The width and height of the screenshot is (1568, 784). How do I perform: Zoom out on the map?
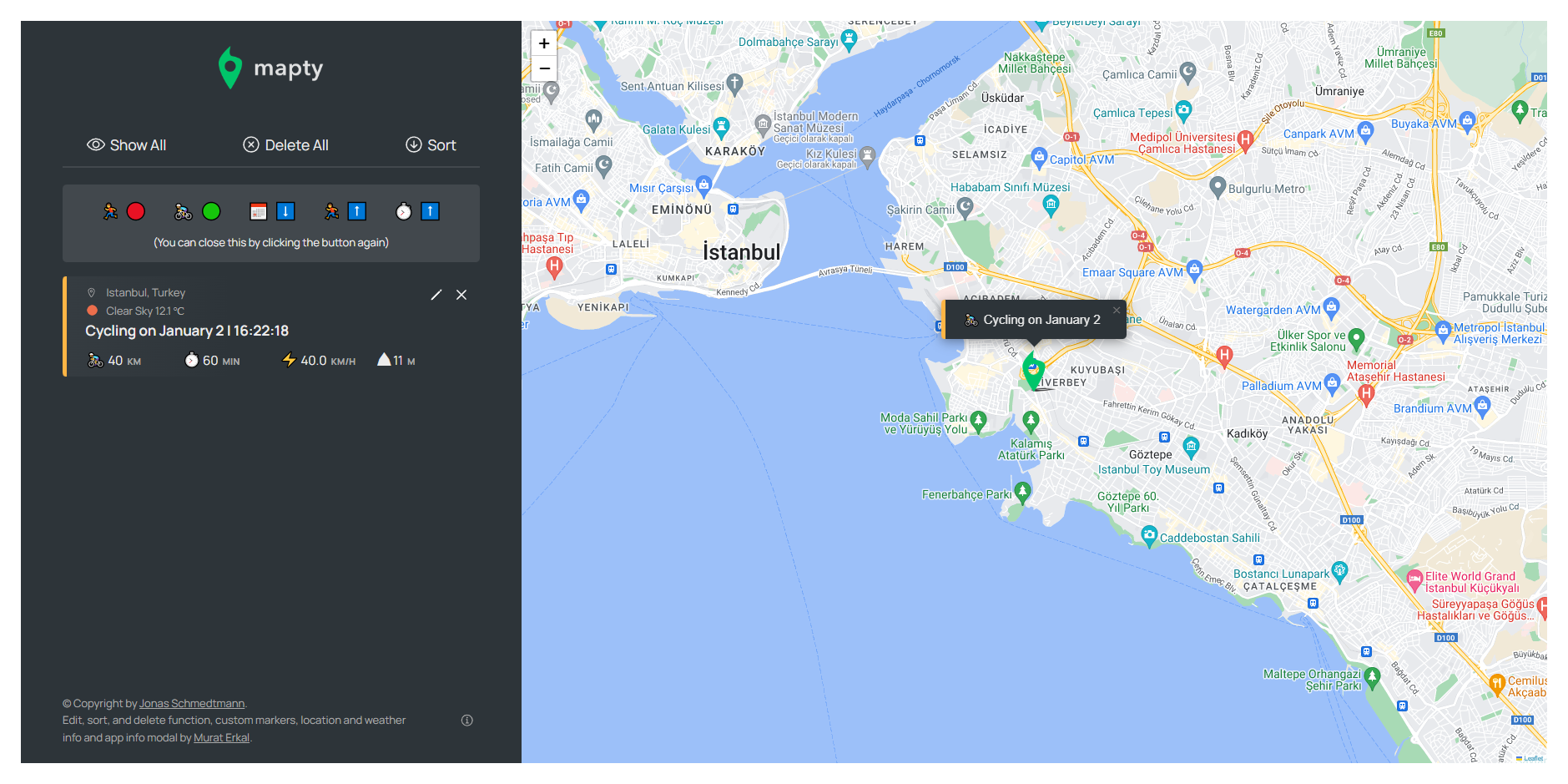click(x=544, y=68)
